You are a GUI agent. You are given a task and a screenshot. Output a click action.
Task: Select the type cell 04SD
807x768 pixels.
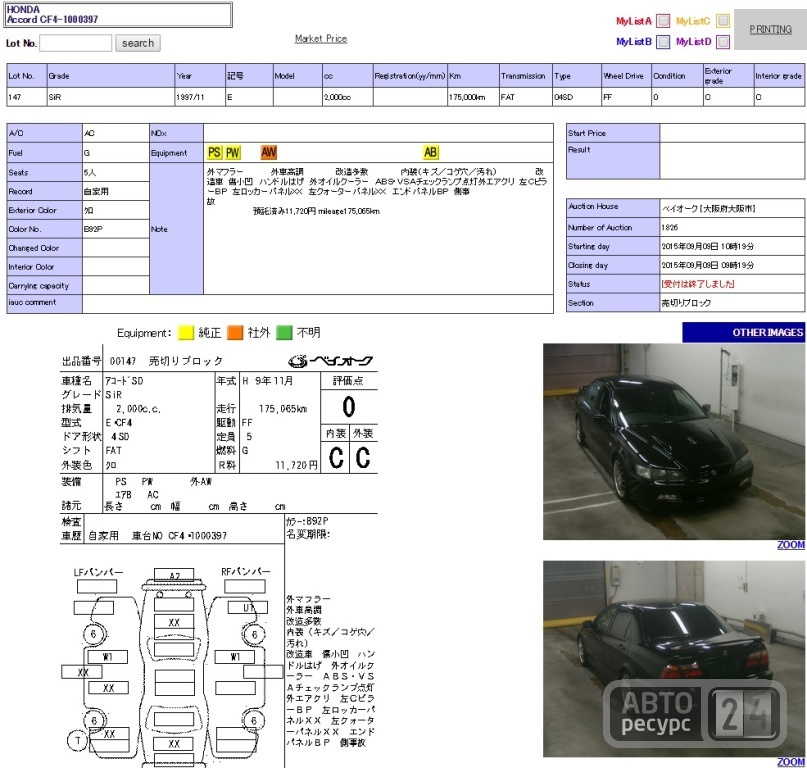click(576, 97)
